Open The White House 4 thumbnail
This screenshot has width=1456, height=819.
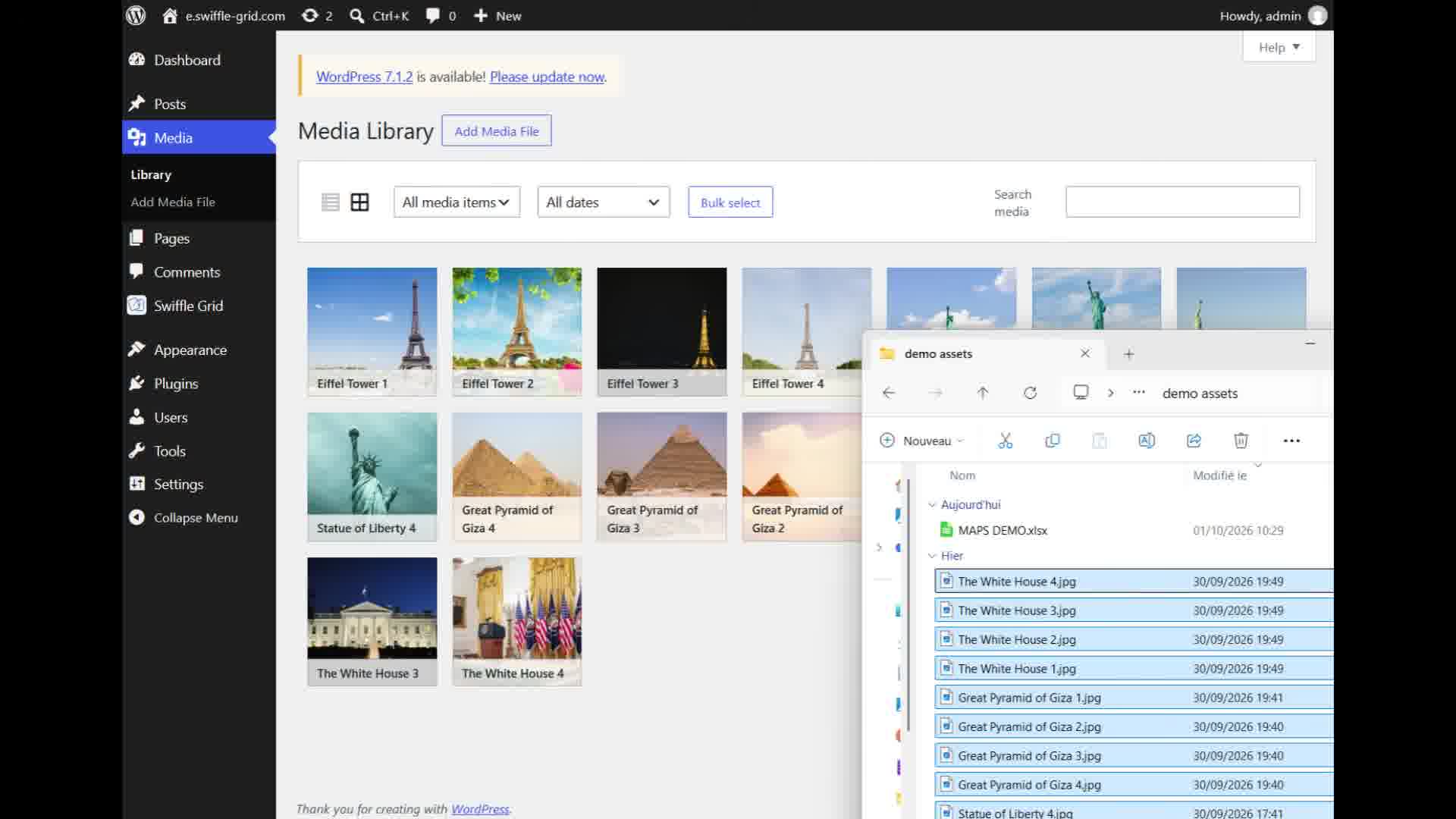click(517, 622)
